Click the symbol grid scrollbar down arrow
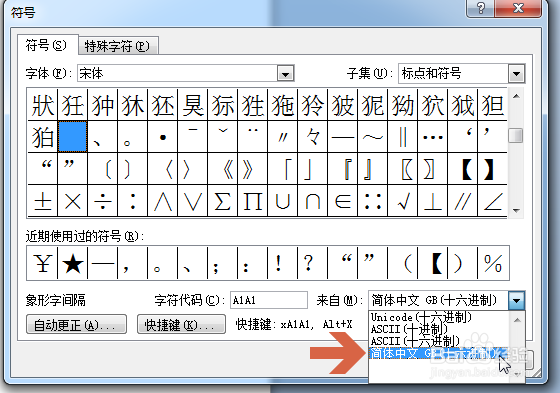Viewport: 560px width, 393px height. (516, 210)
